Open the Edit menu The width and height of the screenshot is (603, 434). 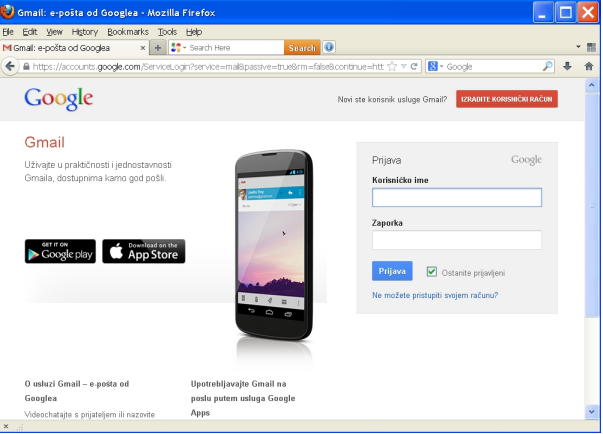tap(30, 32)
